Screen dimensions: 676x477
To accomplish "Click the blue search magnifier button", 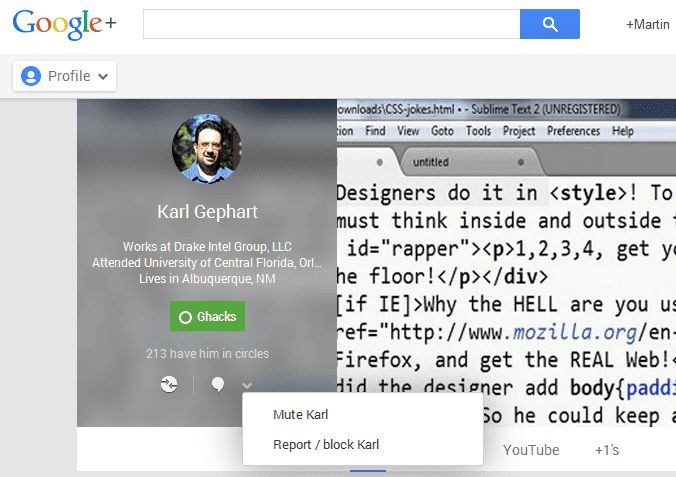I will coord(550,24).
